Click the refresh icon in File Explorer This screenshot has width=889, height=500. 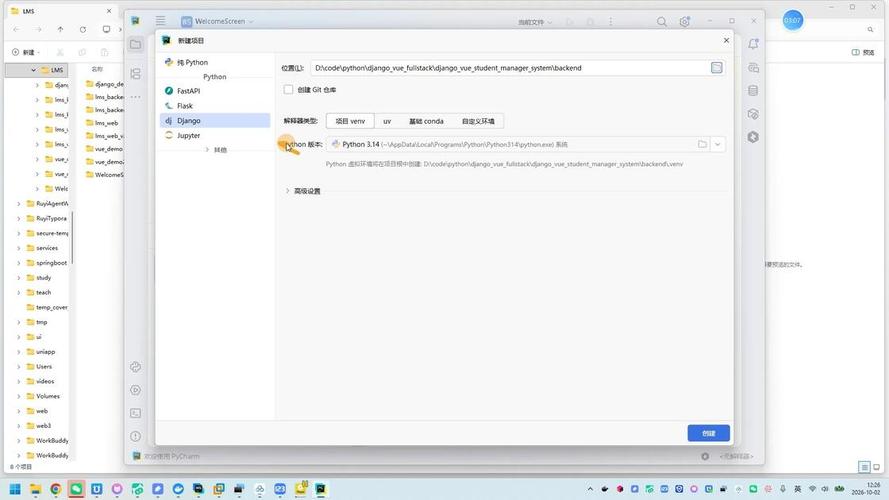(x=83, y=29)
